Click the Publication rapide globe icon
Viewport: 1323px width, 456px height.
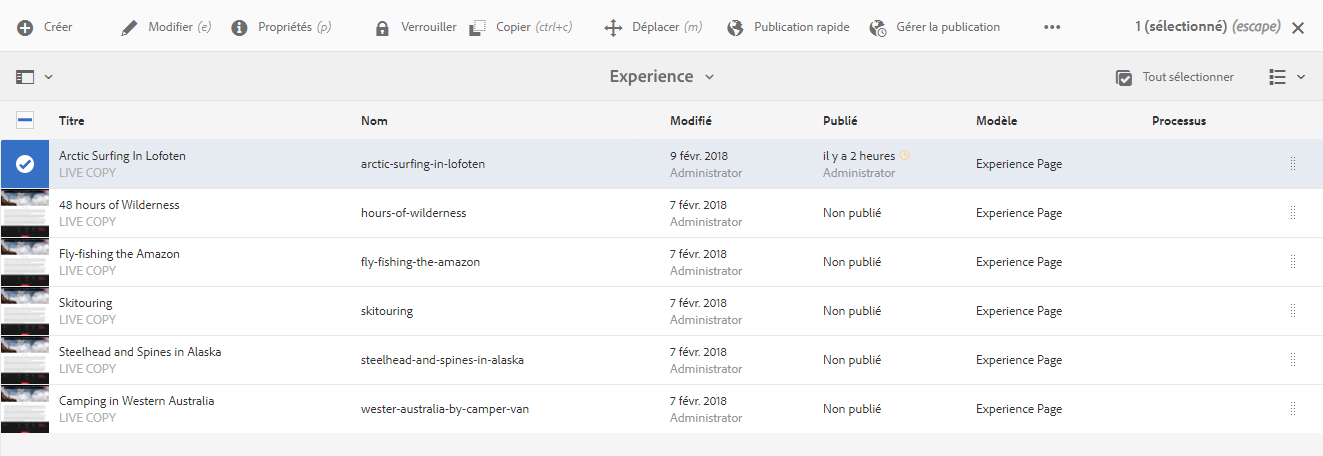tap(735, 28)
